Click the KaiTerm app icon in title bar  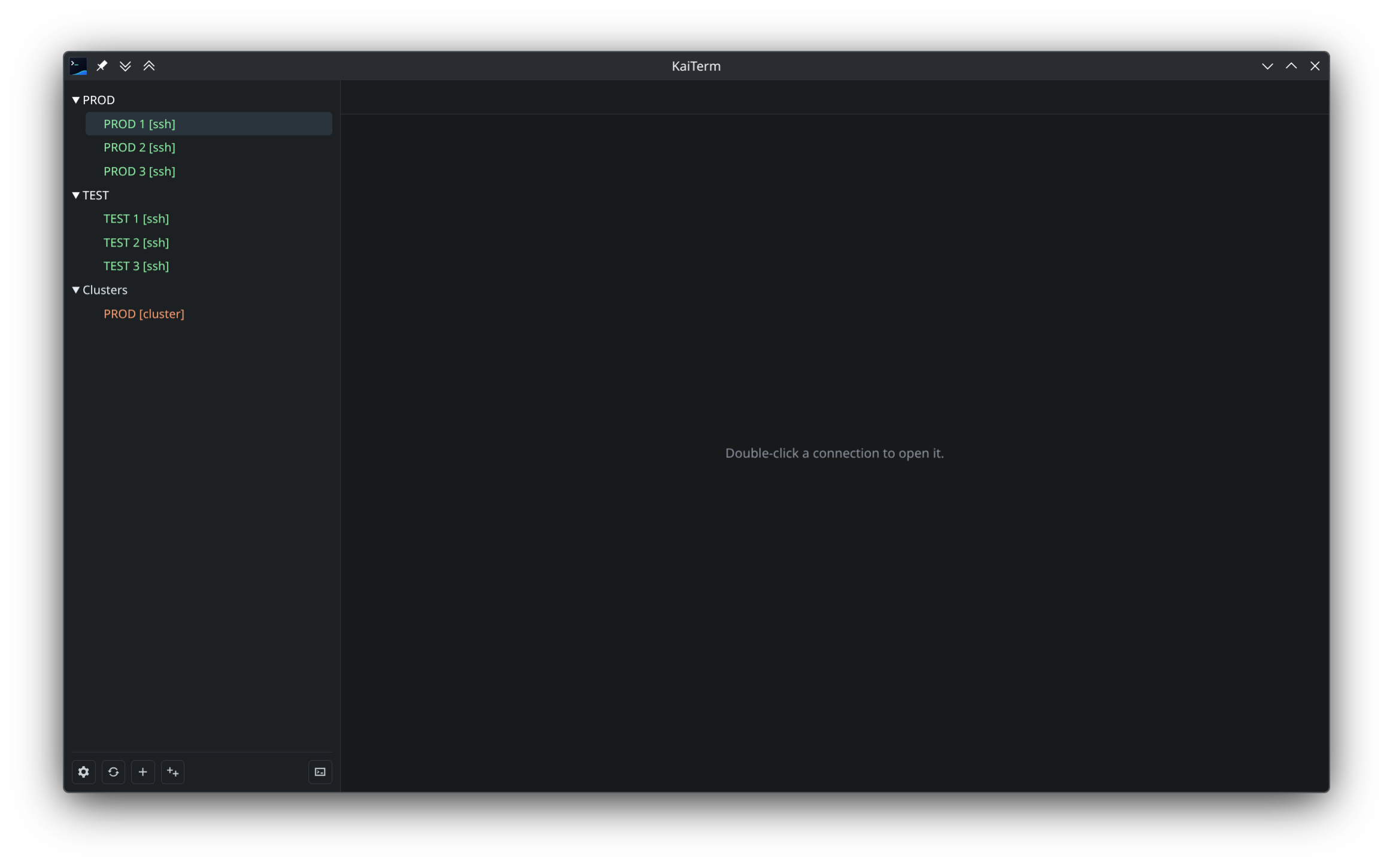[78, 66]
